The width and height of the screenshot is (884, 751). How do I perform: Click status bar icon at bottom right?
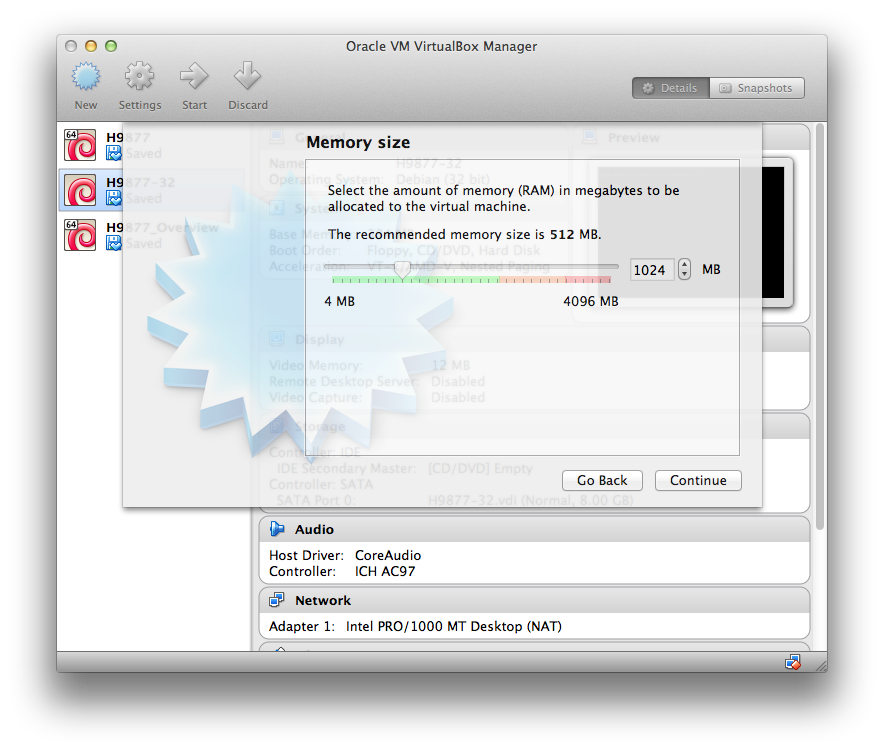tap(793, 662)
